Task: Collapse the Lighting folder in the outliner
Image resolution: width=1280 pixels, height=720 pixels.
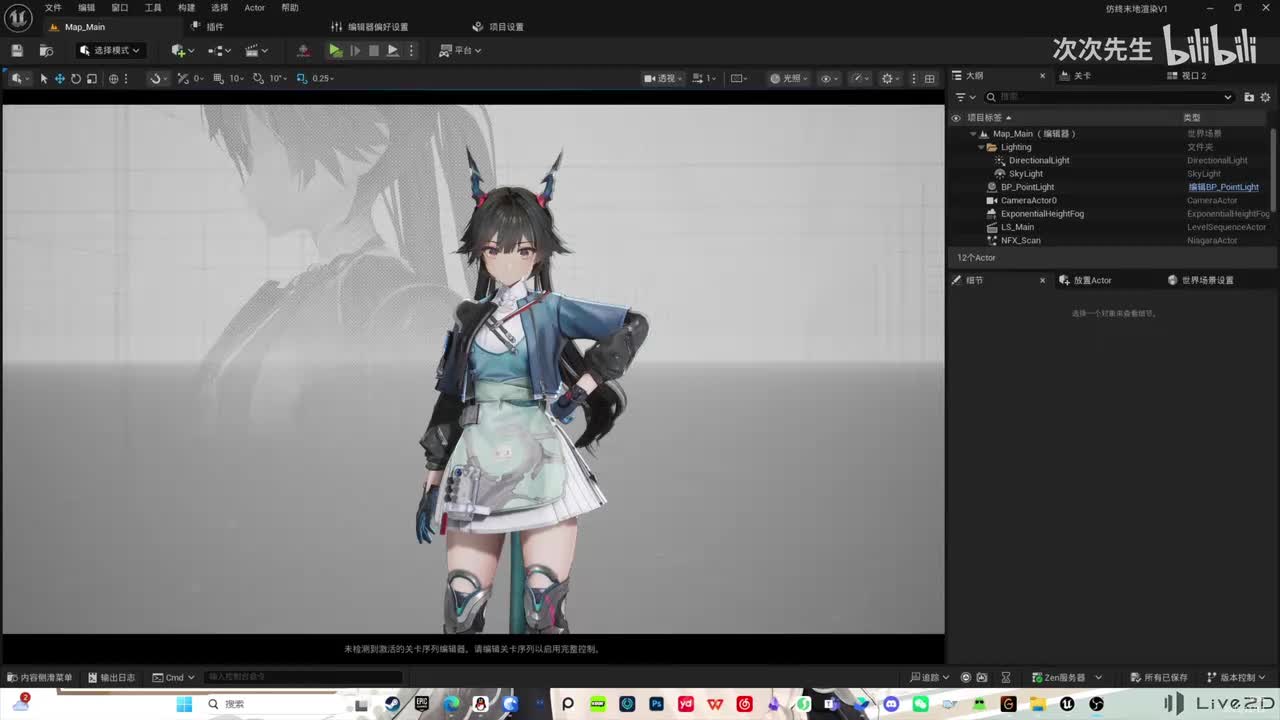Action: pyautogui.click(x=981, y=147)
